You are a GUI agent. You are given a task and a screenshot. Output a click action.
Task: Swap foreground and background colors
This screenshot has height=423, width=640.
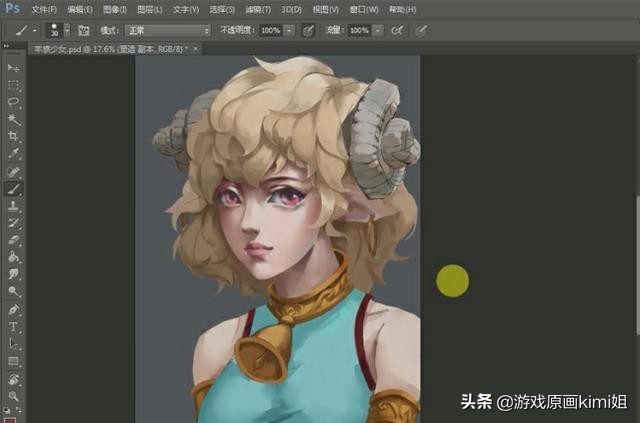click(19, 410)
